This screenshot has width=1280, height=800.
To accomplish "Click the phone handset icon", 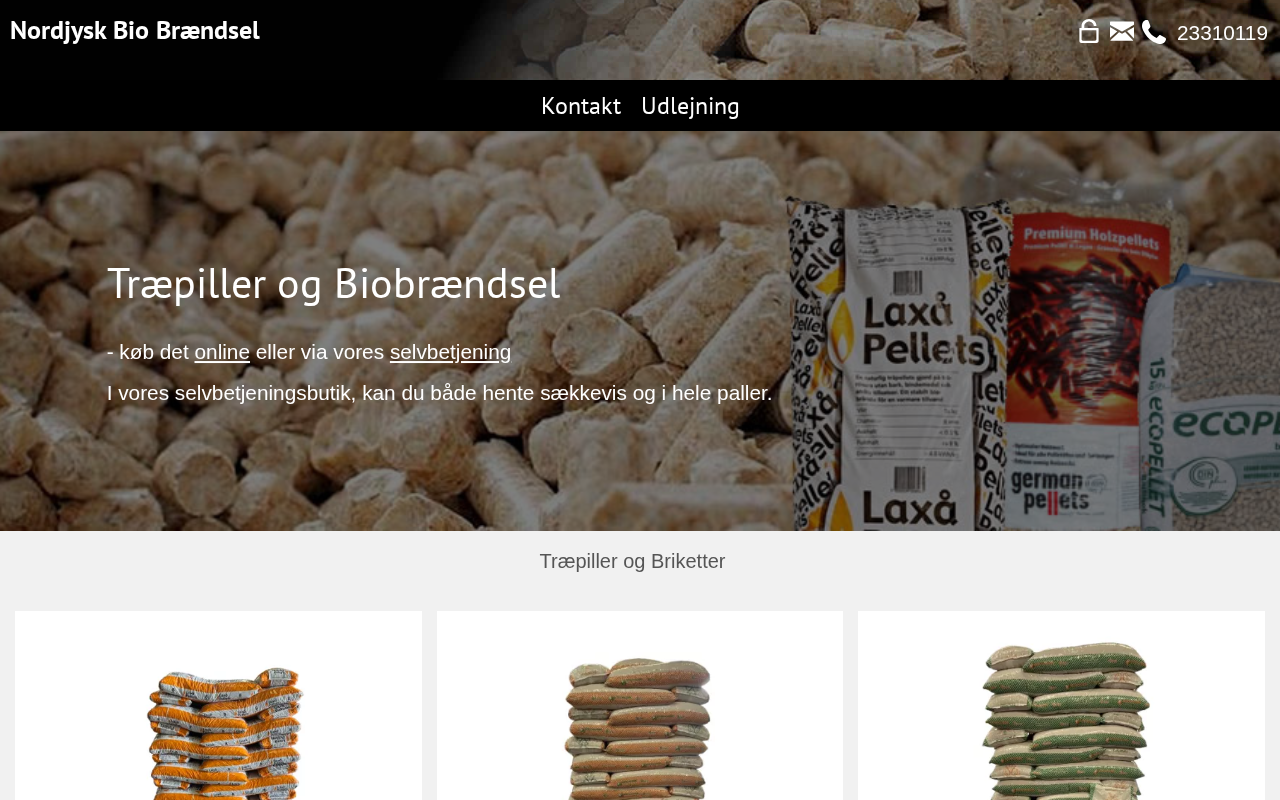I will pyautogui.click(x=1154, y=32).
